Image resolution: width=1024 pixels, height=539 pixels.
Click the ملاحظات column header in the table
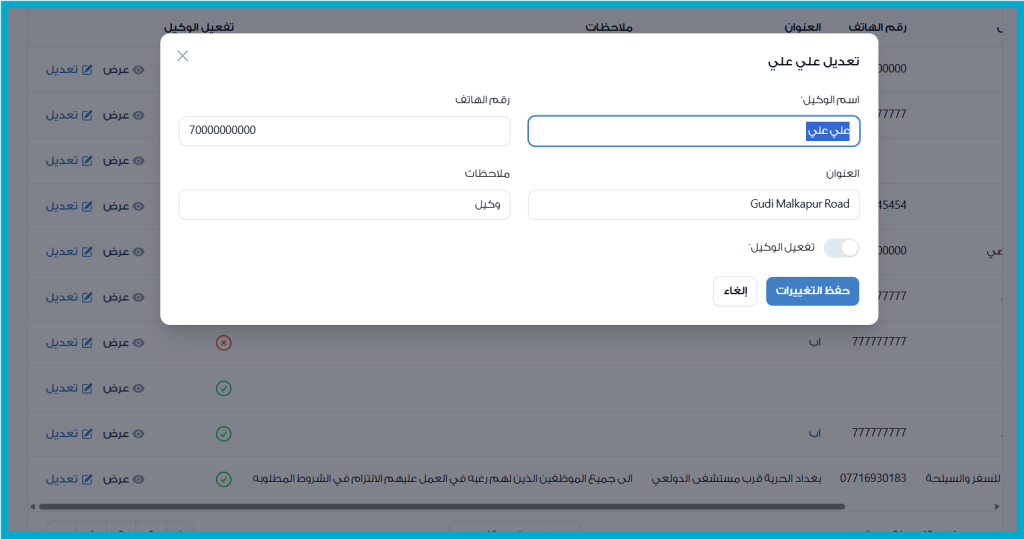point(609,27)
